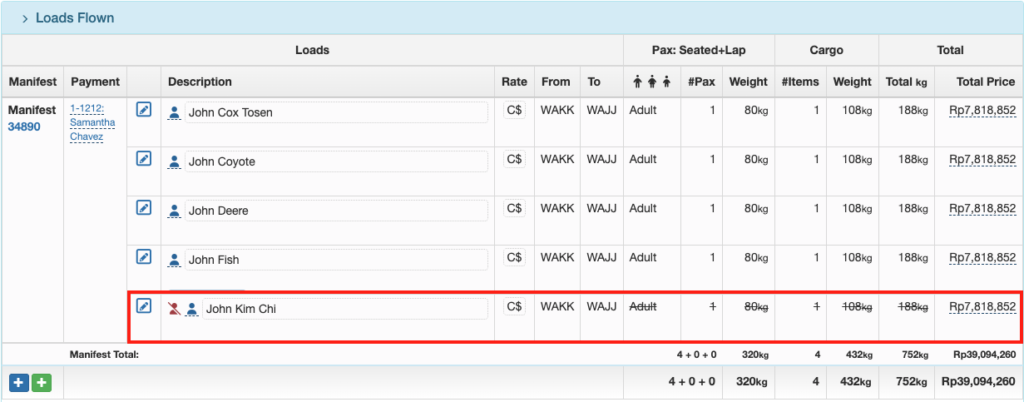Click C$ rate button for John Cox Tosen
1024x402 pixels.
click(514, 110)
